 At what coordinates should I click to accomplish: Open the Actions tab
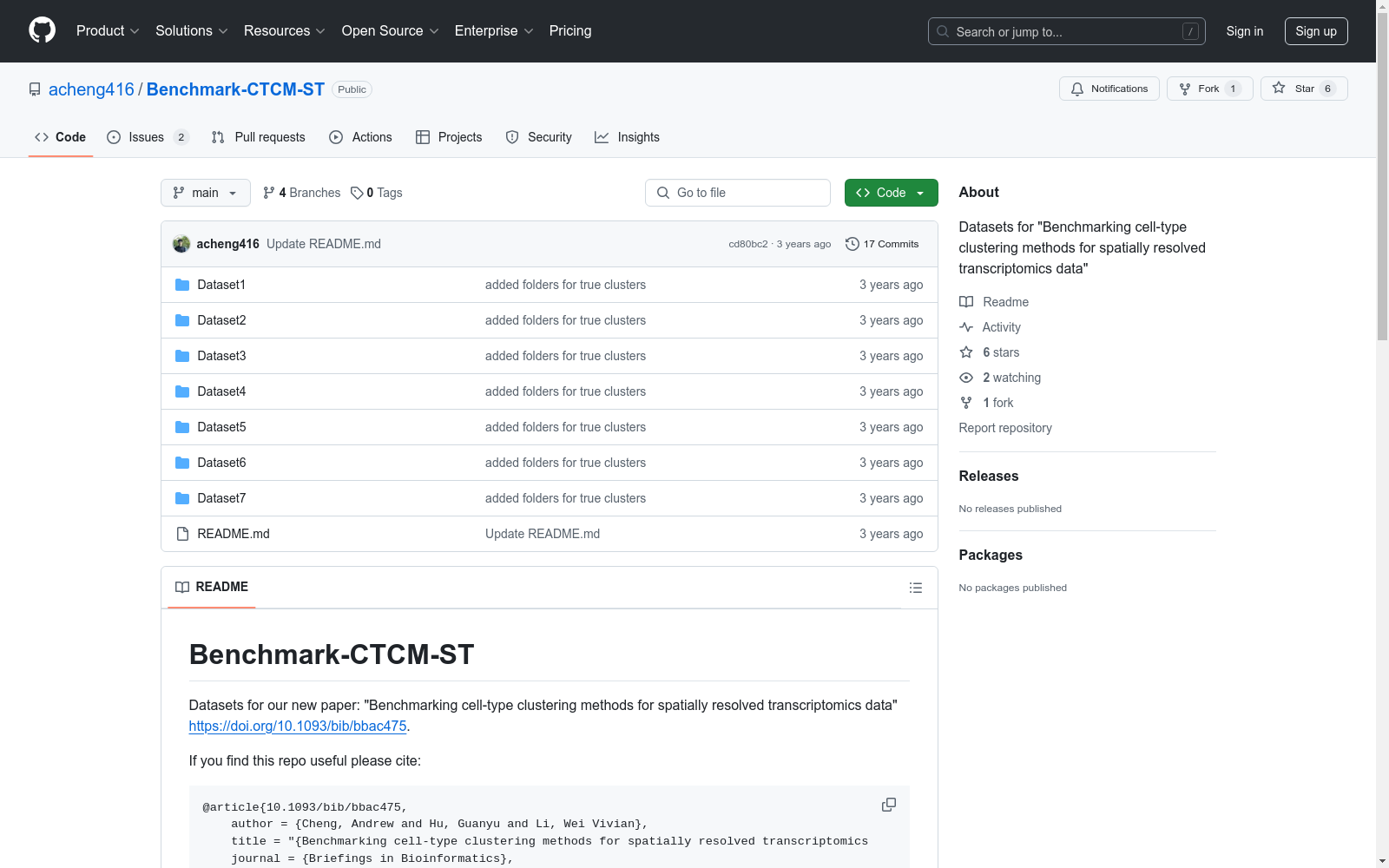(x=361, y=137)
